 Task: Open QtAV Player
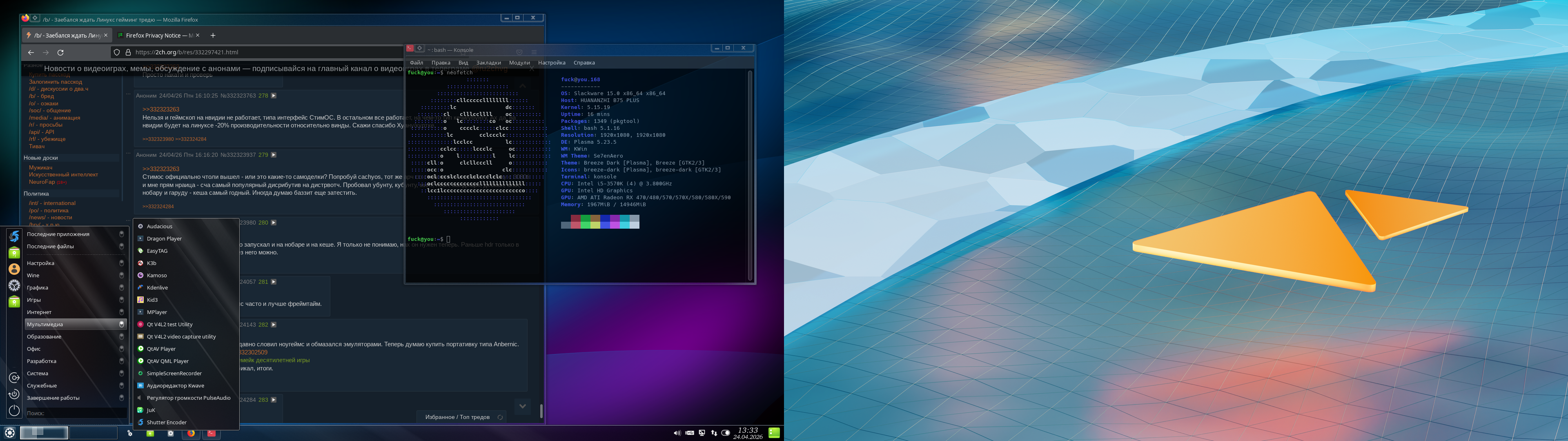pyautogui.click(x=186, y=348)
